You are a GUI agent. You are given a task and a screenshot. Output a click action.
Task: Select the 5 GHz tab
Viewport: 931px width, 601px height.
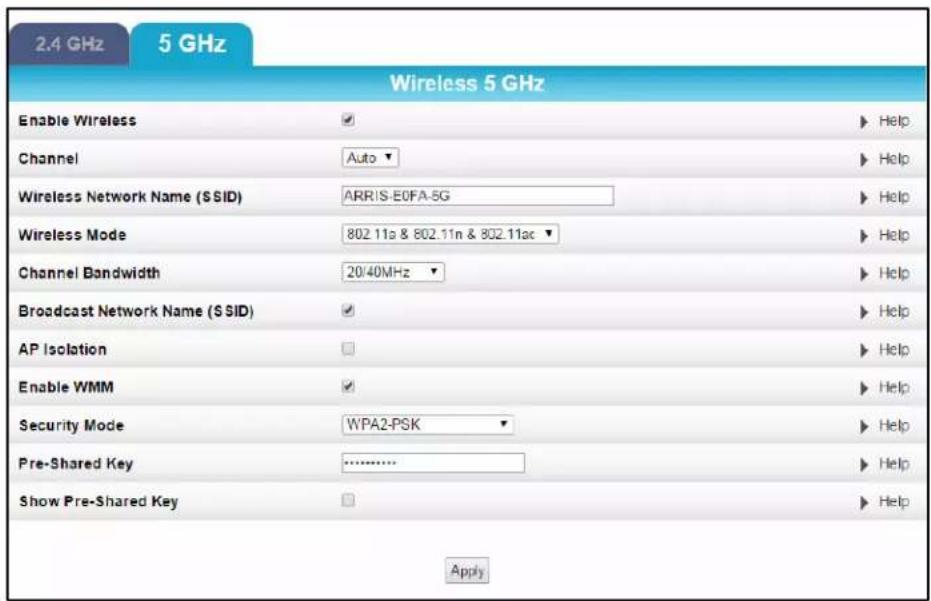[192, 44]
